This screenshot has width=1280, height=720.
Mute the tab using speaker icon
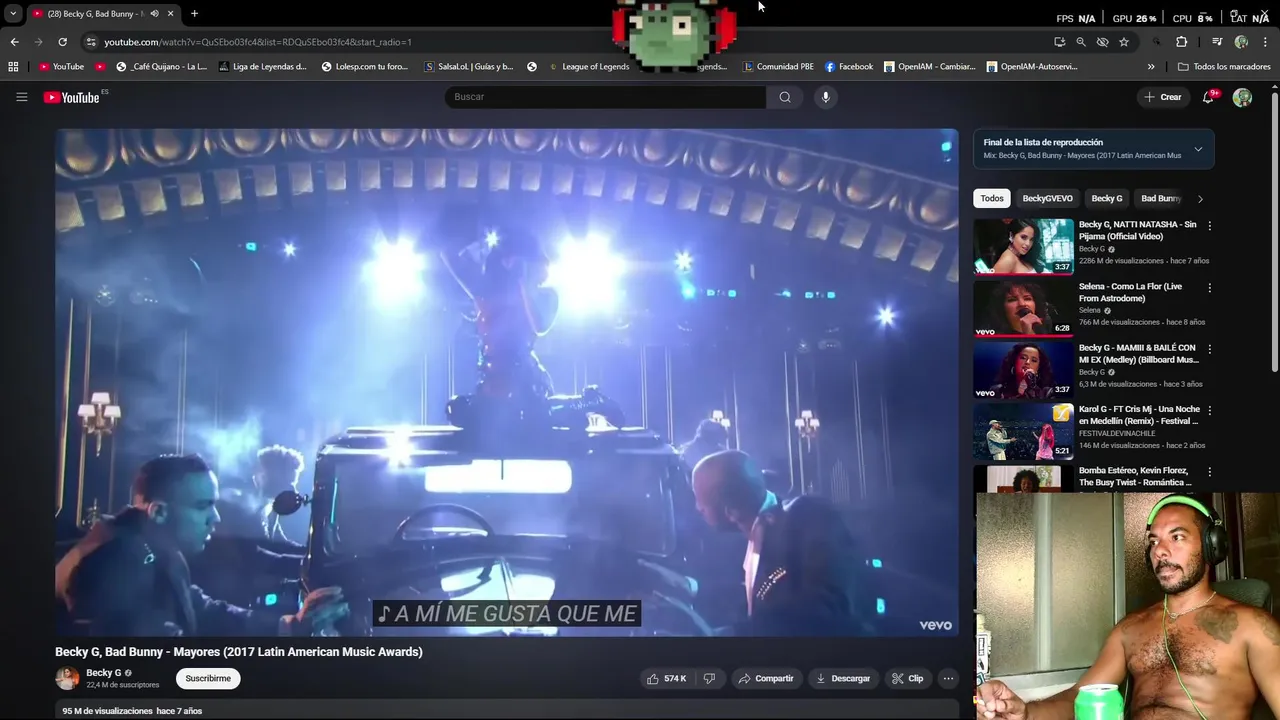coord(154,14)
